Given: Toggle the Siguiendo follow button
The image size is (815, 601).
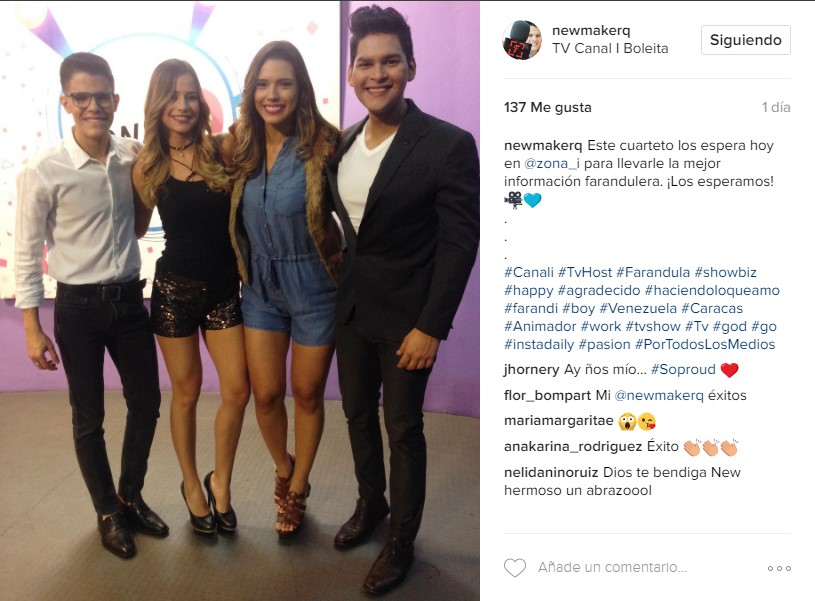Looking at the screenshot, I should [x=746, y=40].
